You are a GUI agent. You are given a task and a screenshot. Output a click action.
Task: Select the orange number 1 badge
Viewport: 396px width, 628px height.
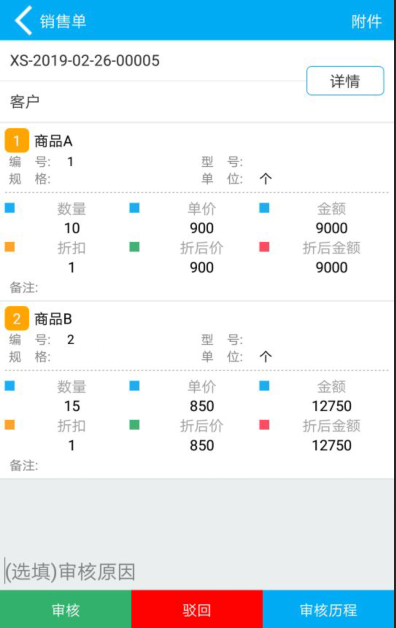[17, 141]
